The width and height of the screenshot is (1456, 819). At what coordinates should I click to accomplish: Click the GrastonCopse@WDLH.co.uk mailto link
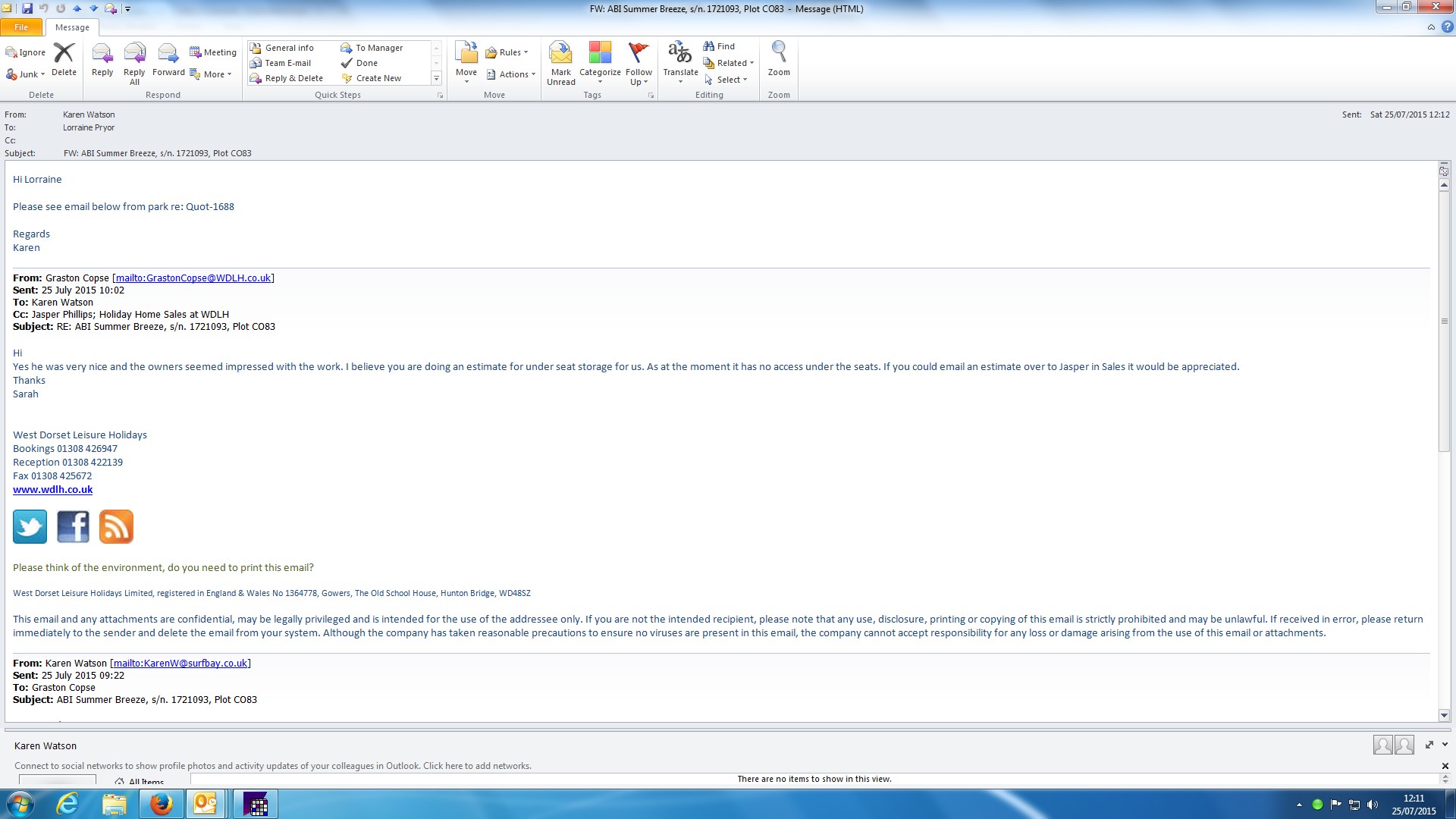pyautogui.click(x=193, y=278)
